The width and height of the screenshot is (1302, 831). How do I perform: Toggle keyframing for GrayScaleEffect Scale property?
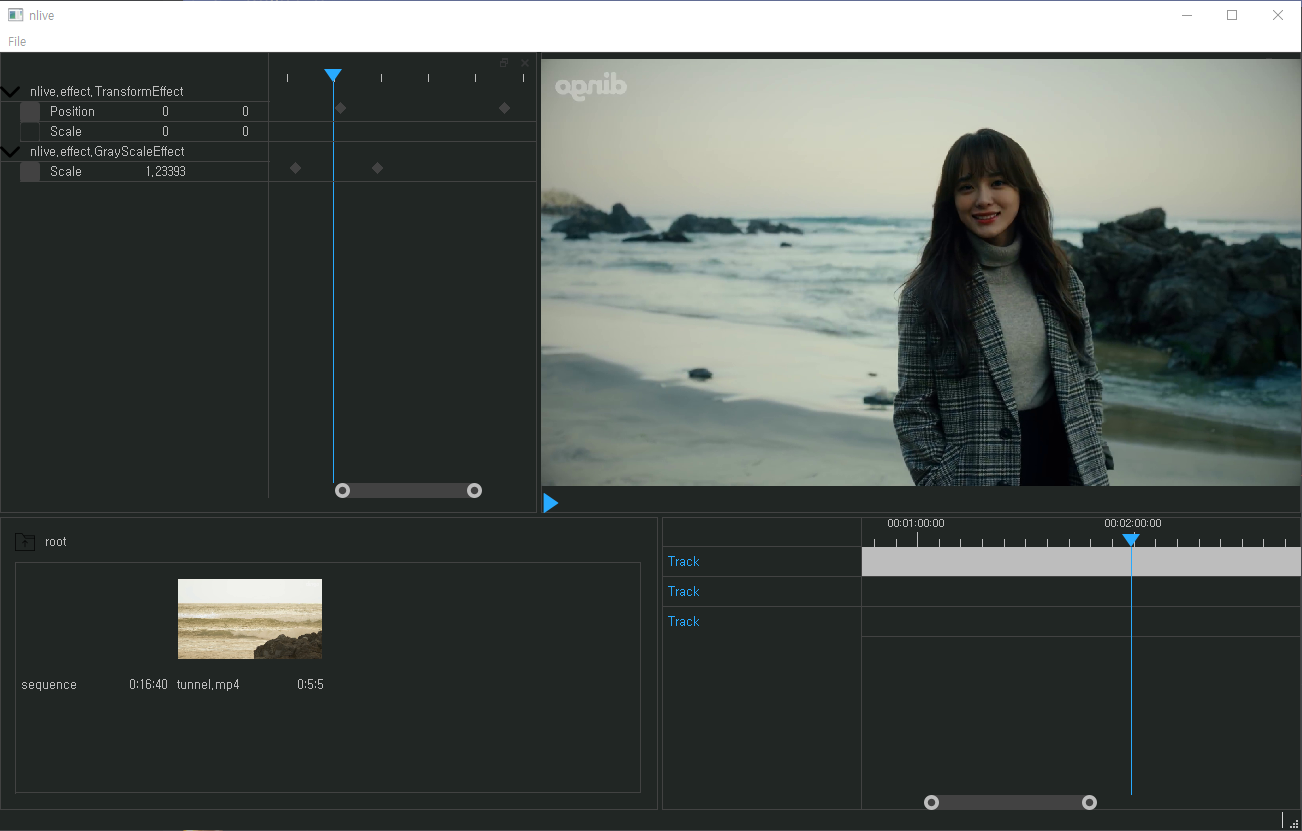(x=30, y=171)
